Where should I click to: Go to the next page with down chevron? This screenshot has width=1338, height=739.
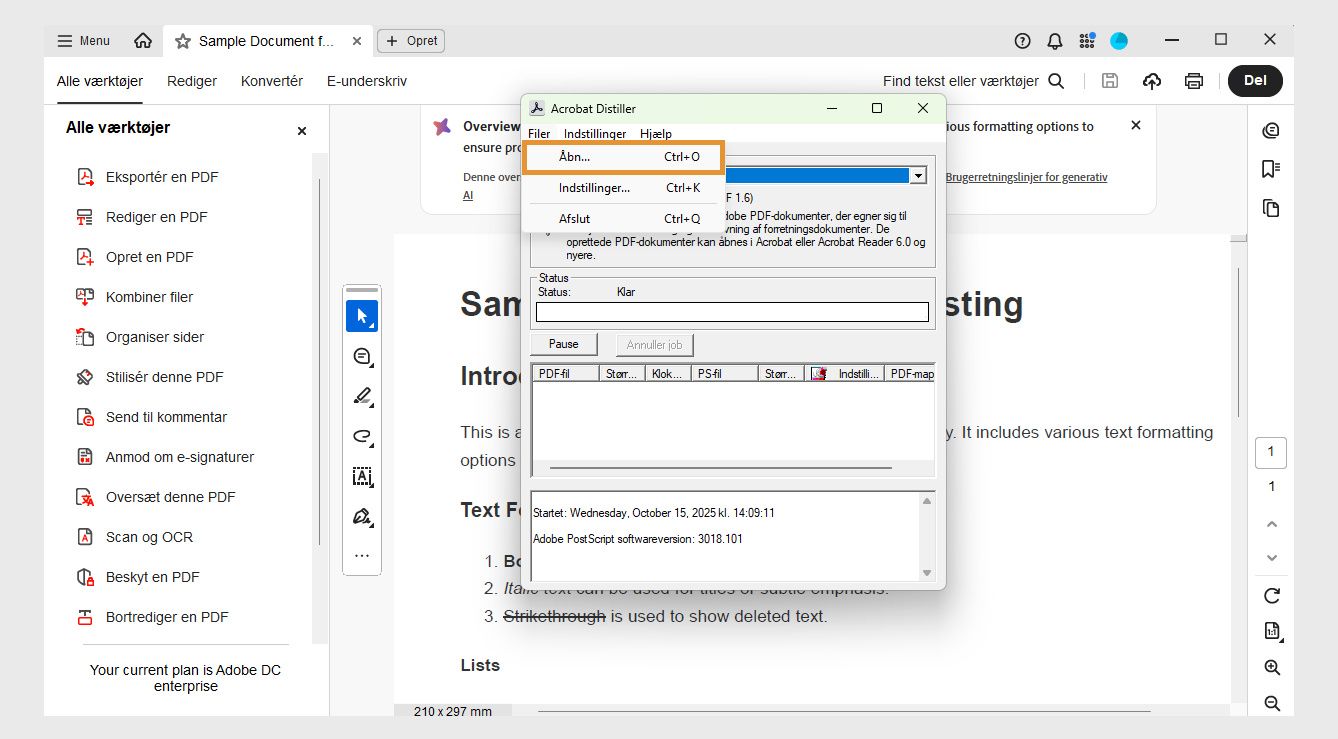point(1272,558)
